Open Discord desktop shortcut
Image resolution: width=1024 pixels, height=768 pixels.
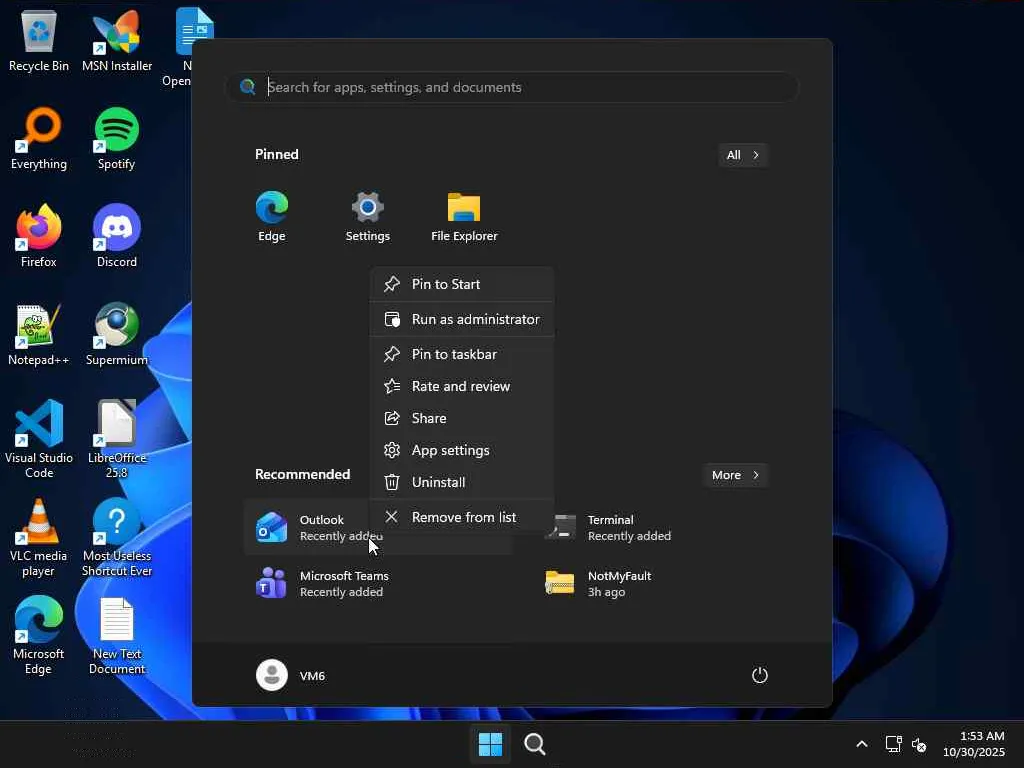tap(117, 237)
